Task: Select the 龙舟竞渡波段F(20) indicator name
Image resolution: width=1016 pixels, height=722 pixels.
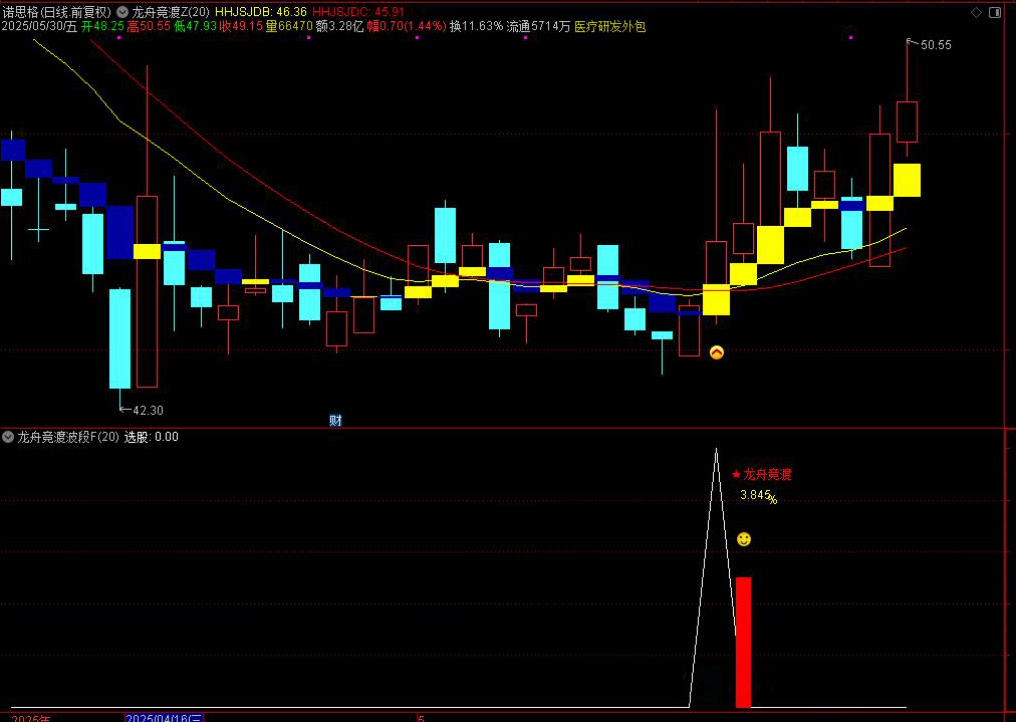Action: coord(68,437)
